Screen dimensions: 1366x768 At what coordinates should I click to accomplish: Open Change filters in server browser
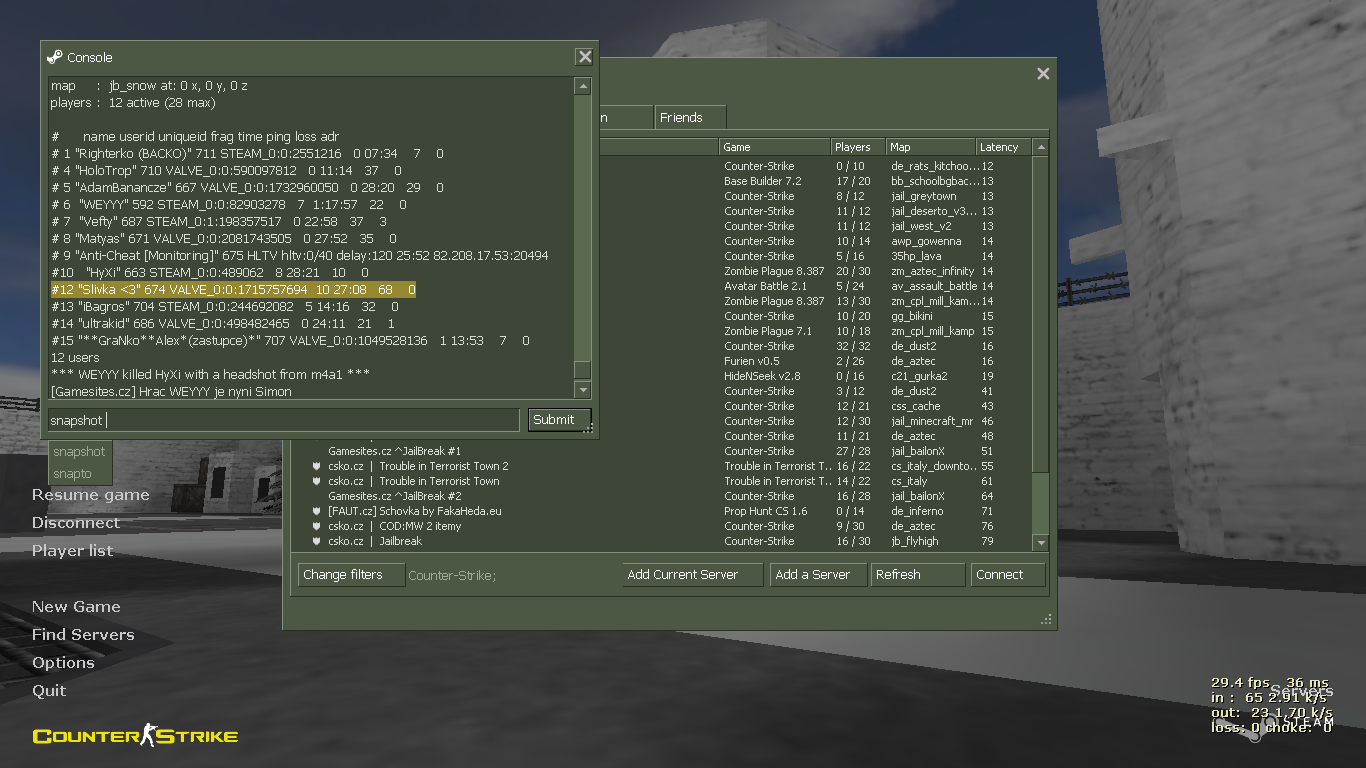click(351, 575)
